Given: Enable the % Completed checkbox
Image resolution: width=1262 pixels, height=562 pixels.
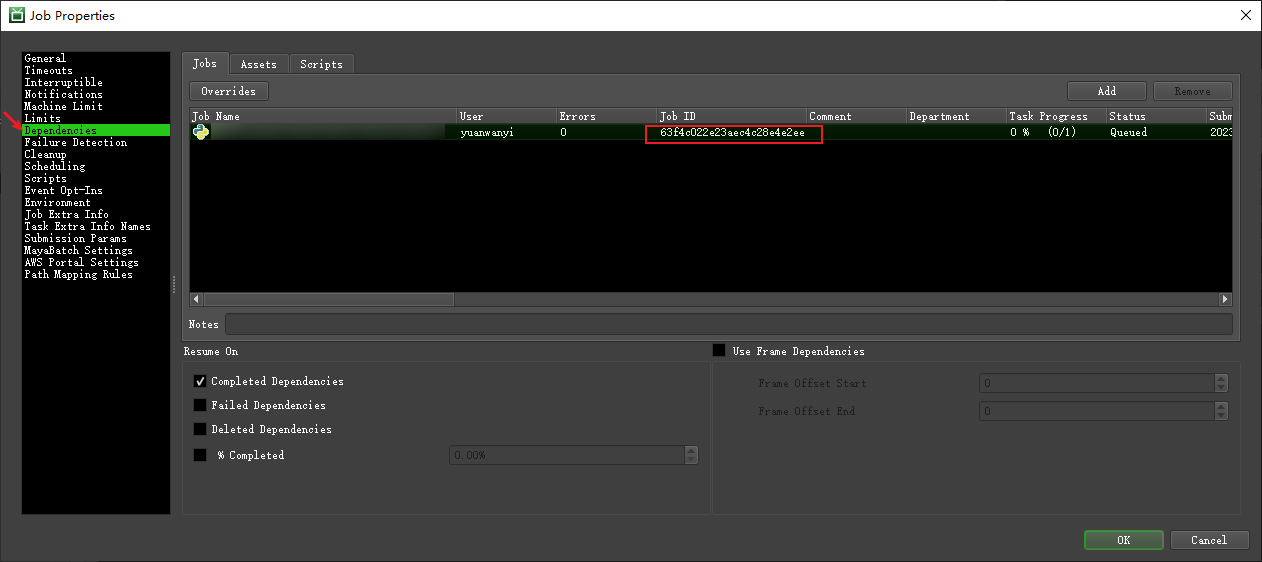Looking at the screenshot, I should (x=200, y=455).
